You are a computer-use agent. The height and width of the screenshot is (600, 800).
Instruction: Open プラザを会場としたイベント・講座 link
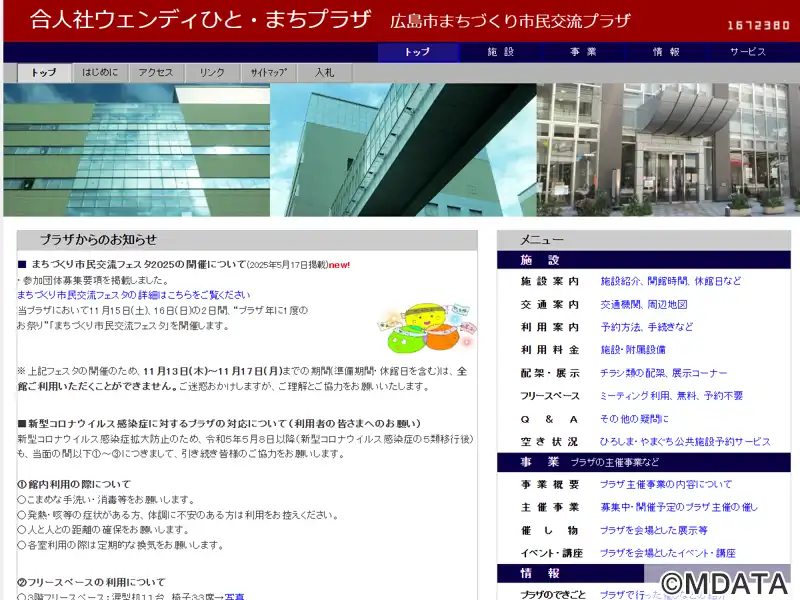pos(668,553)
